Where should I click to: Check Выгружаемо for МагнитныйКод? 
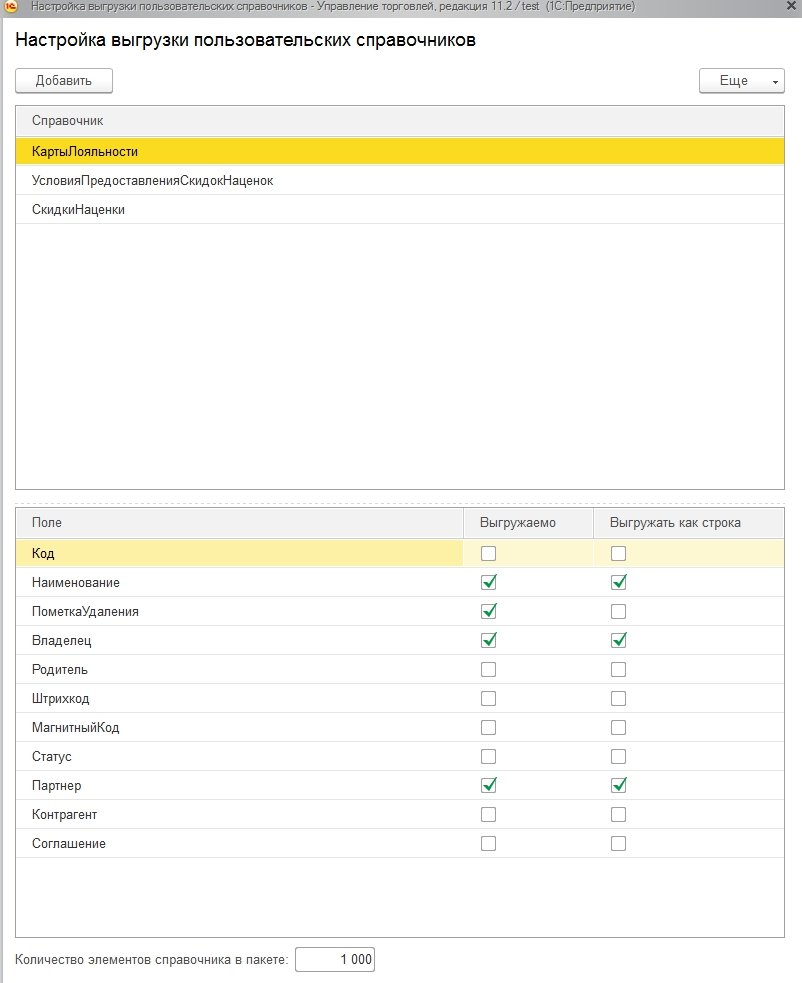[x=488, y=727]
